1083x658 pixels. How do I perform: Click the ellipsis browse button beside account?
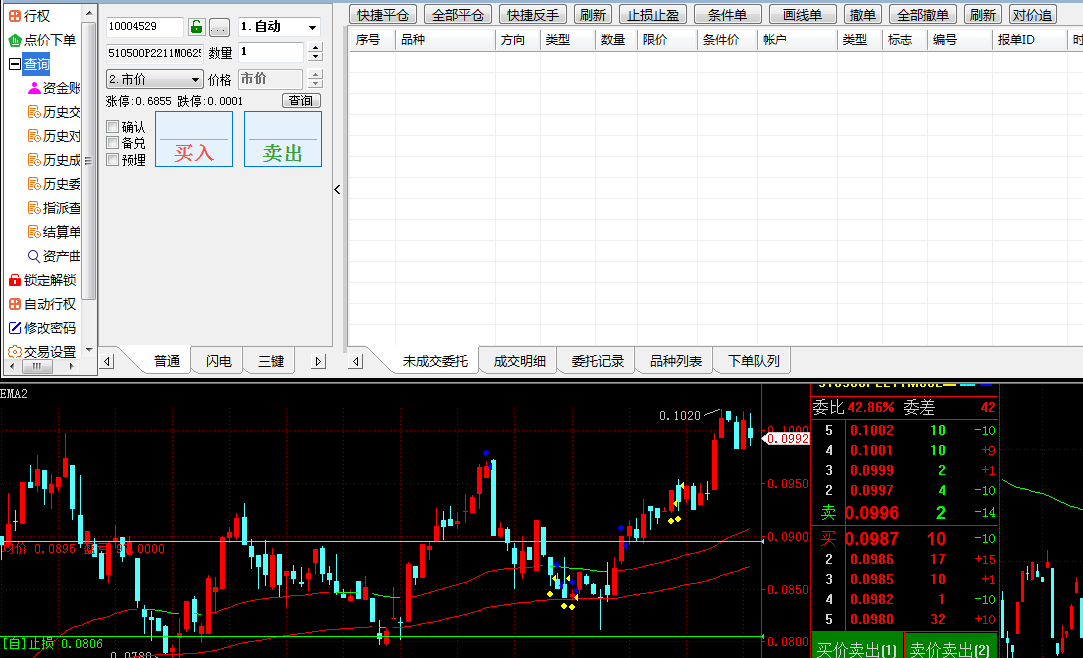pos(219,28)
